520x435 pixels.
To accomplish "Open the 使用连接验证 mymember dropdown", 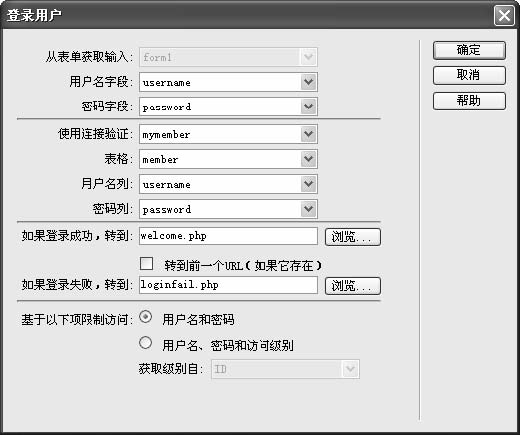I will (308, 134).
